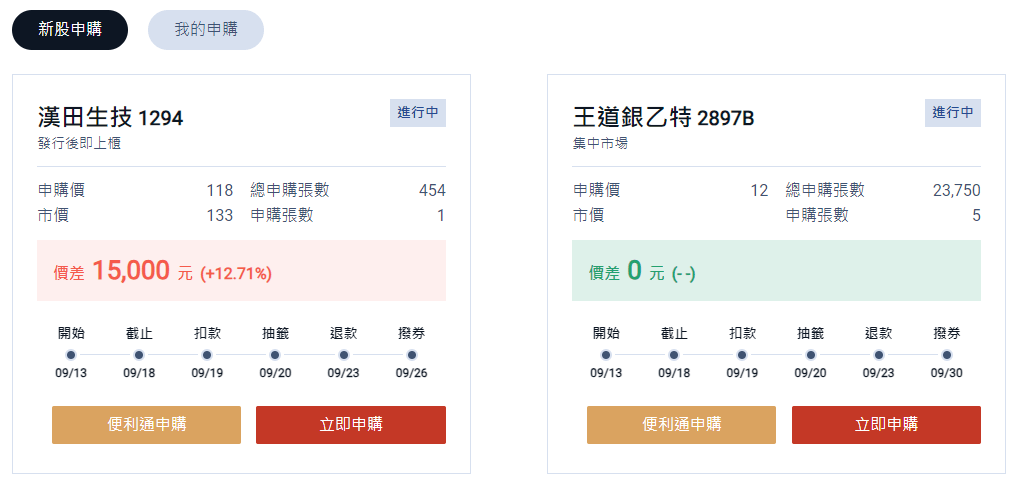Screen dimensions: 1023x481
Task: Click the 抽籤 09/20 marker on 王道銀乙特 timeline
Action: [810, 355]
